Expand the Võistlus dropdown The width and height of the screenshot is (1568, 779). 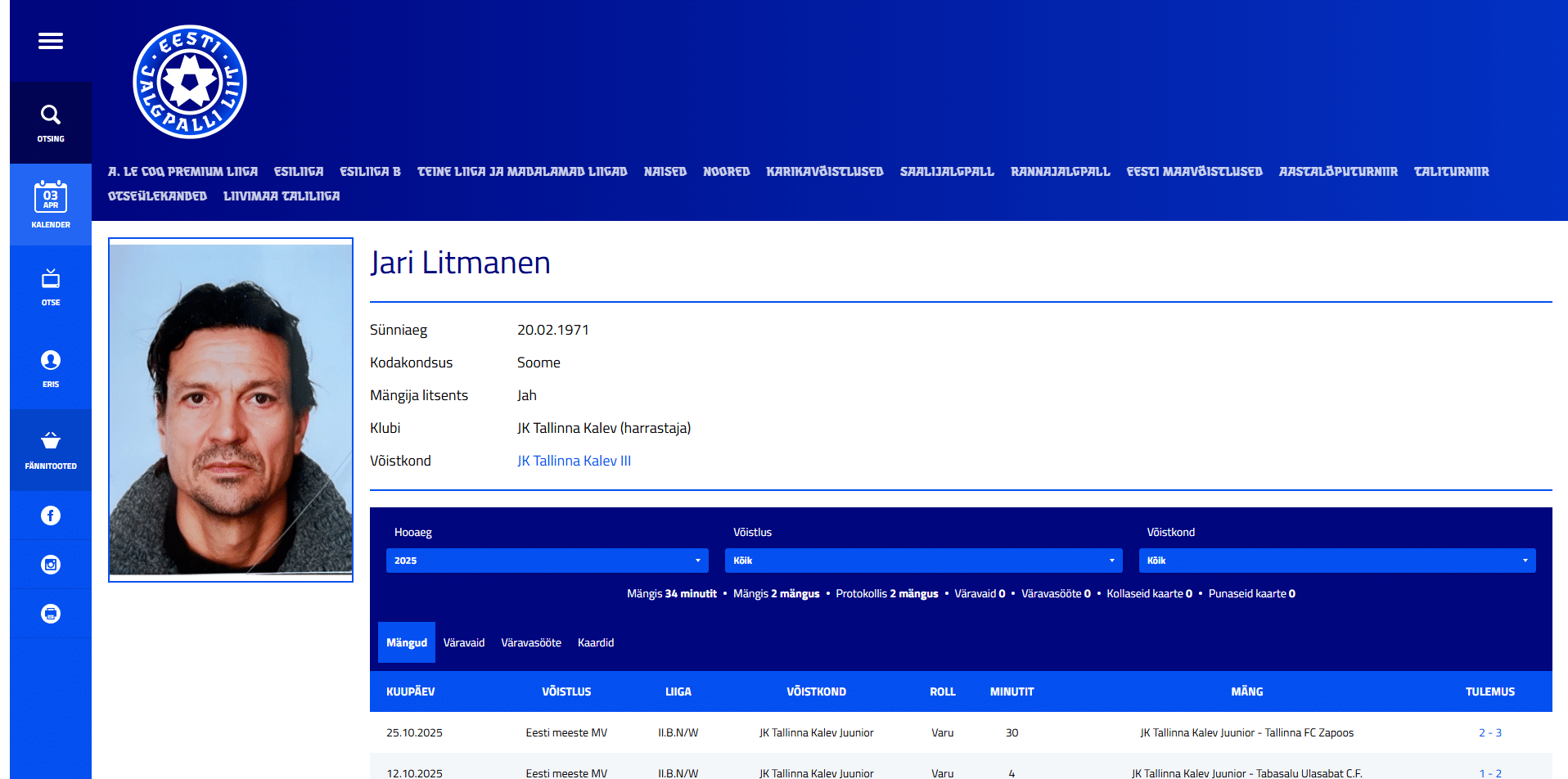point(924,561)
